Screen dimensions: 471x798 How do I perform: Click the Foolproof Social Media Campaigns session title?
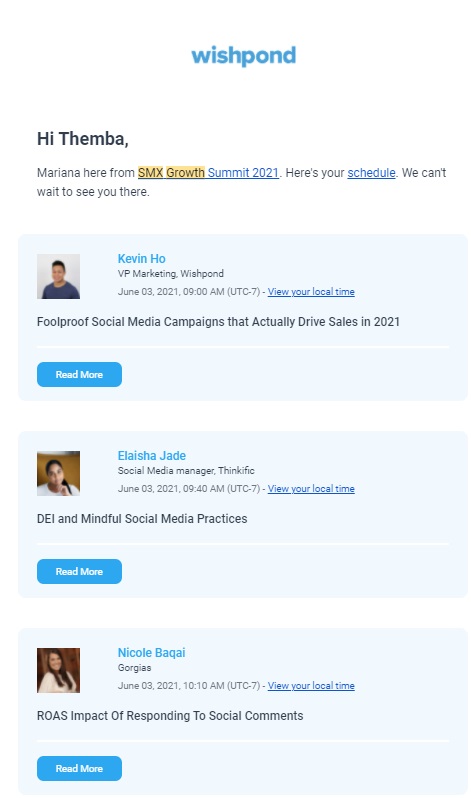click(218, 322)
